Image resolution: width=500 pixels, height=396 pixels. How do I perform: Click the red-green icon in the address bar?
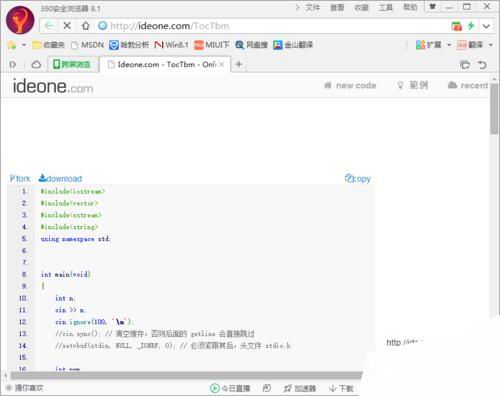coord(457,26)
